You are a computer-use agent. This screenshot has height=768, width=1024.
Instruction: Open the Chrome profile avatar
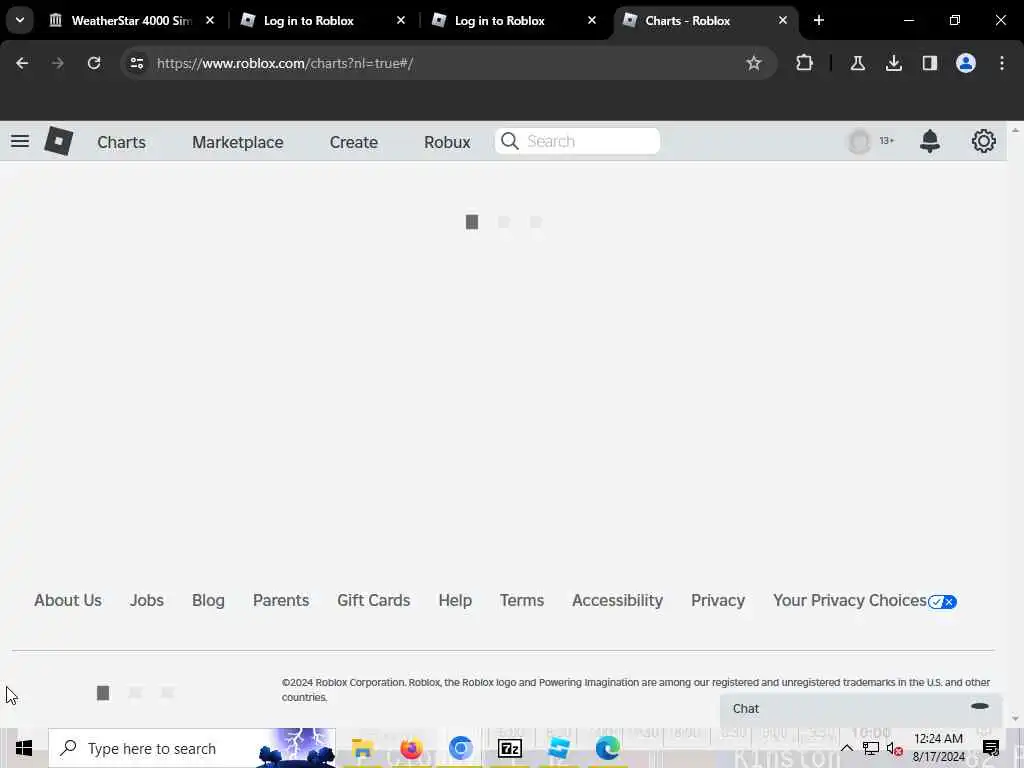click(965, 63)
